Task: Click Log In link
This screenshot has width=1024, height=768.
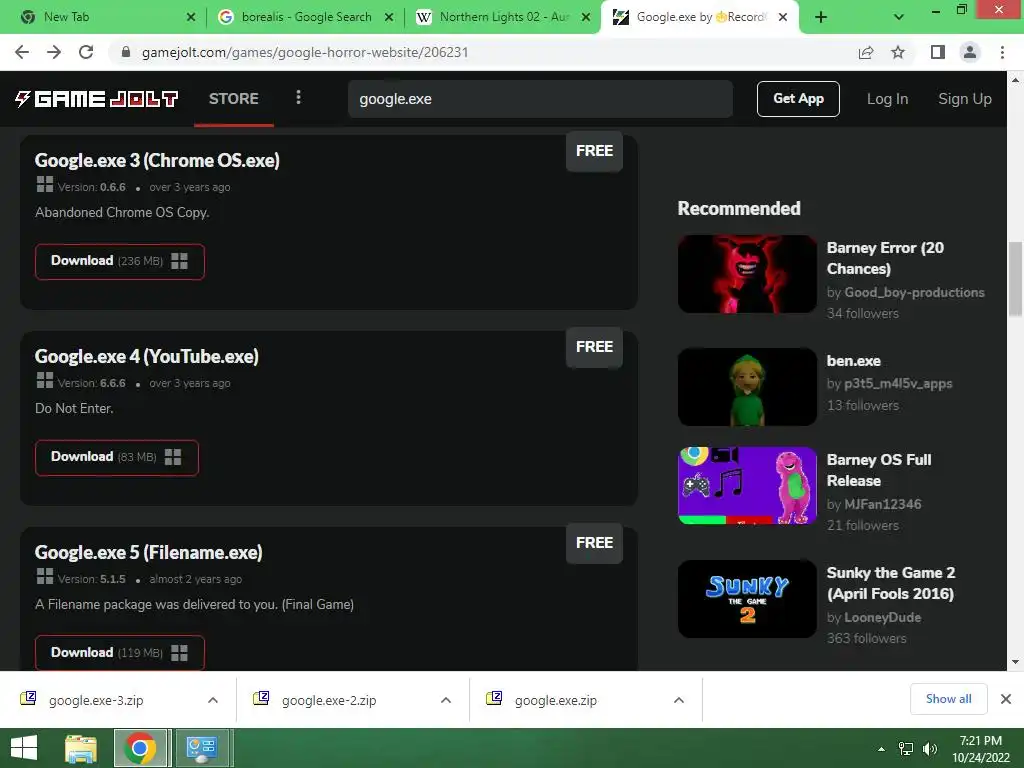Action: [887, 99]
